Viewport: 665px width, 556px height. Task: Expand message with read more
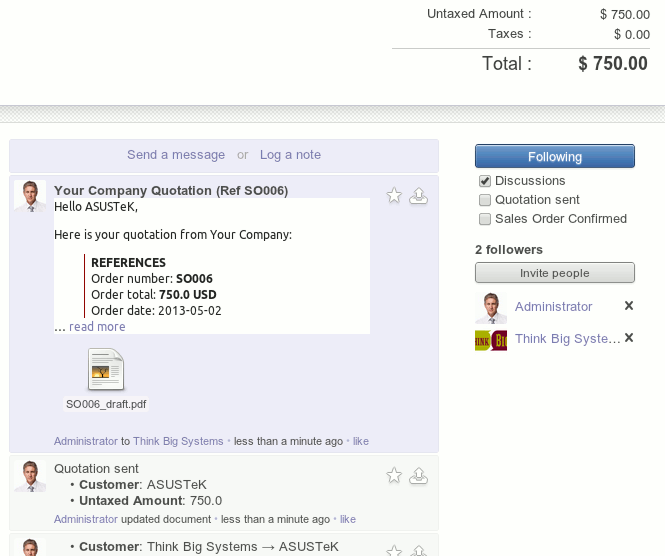97,327
